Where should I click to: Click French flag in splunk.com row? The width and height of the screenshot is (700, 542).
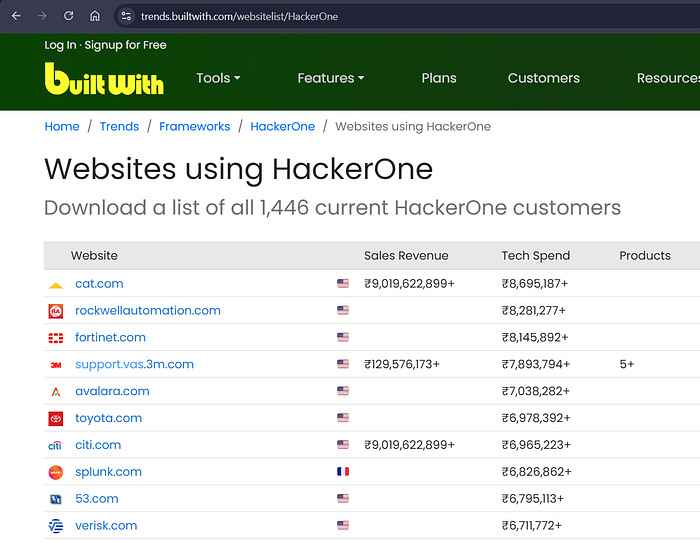(x=343, y=471)
